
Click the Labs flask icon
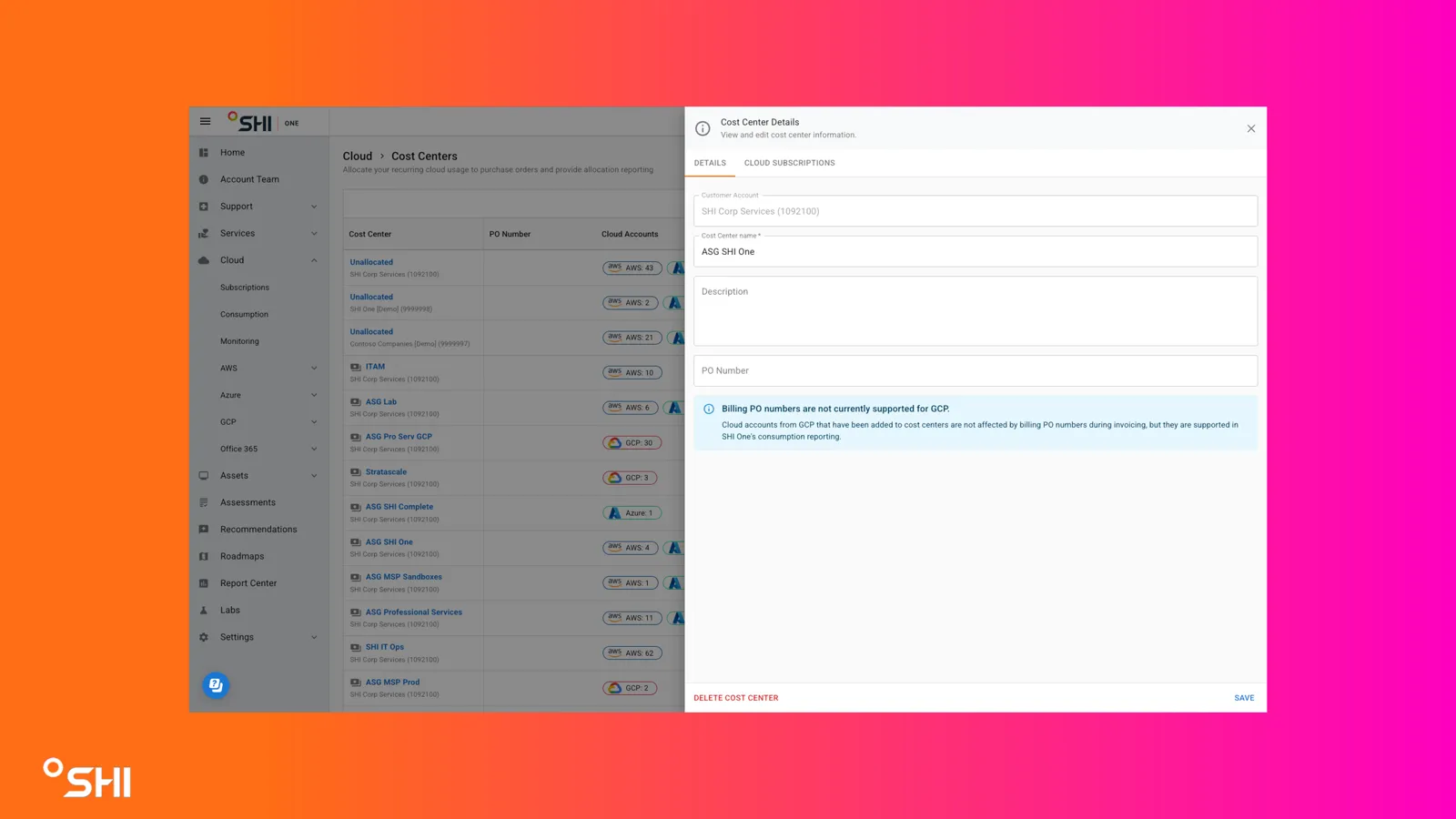click(x=204, y=611)
